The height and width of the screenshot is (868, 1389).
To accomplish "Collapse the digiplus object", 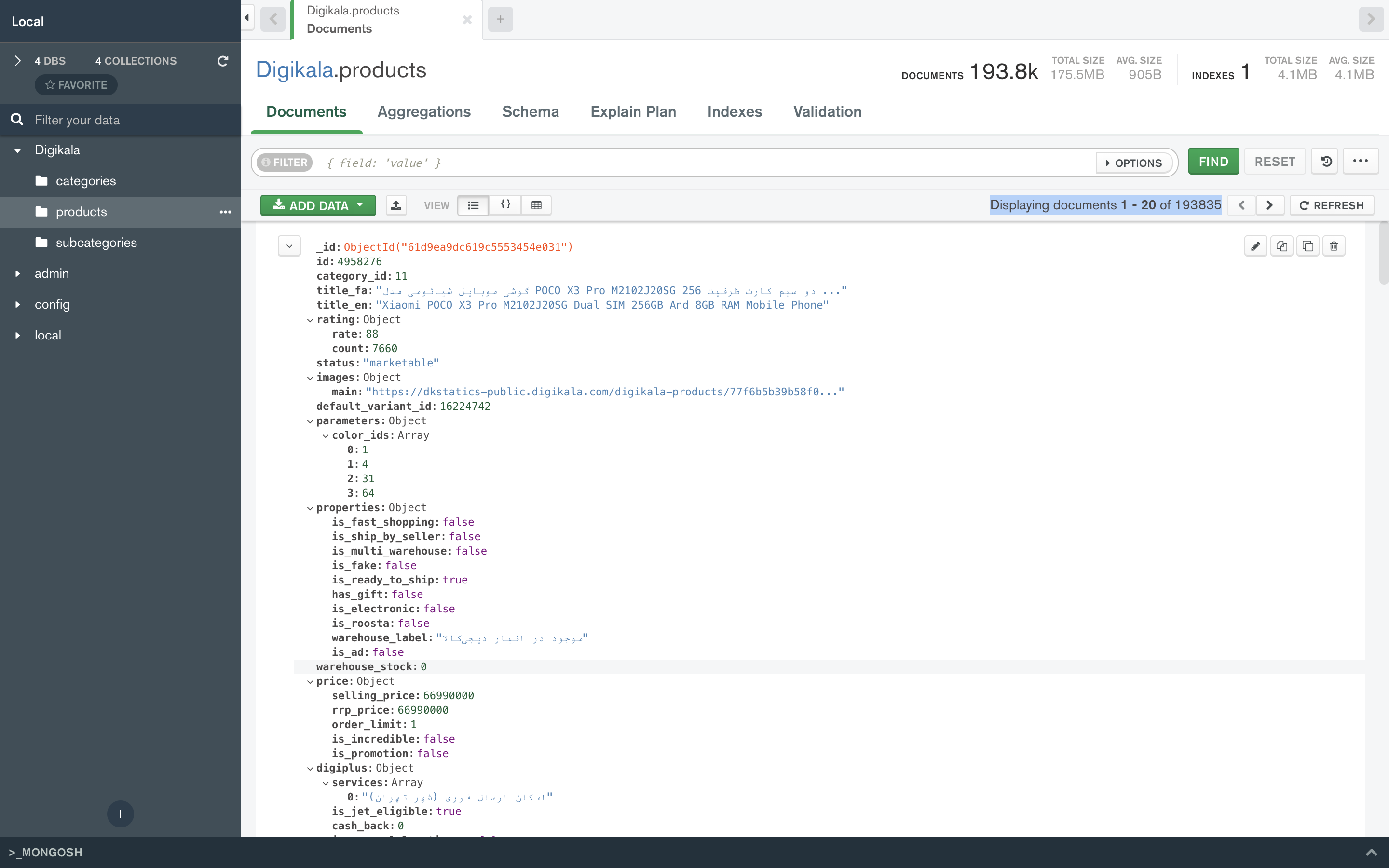I will tap(310, 769).
